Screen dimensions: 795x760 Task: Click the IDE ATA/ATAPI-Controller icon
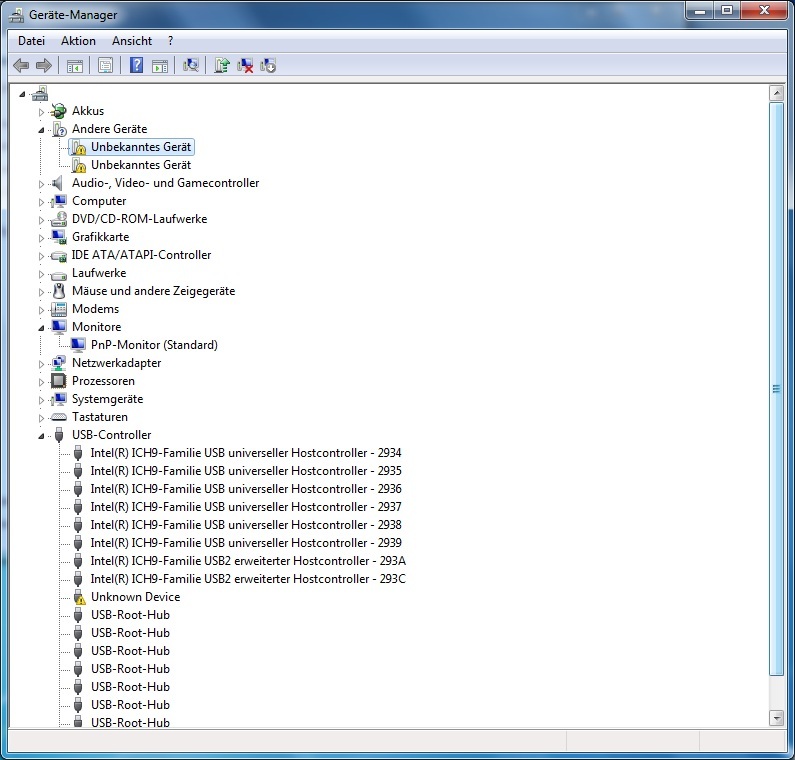point(59,256)
